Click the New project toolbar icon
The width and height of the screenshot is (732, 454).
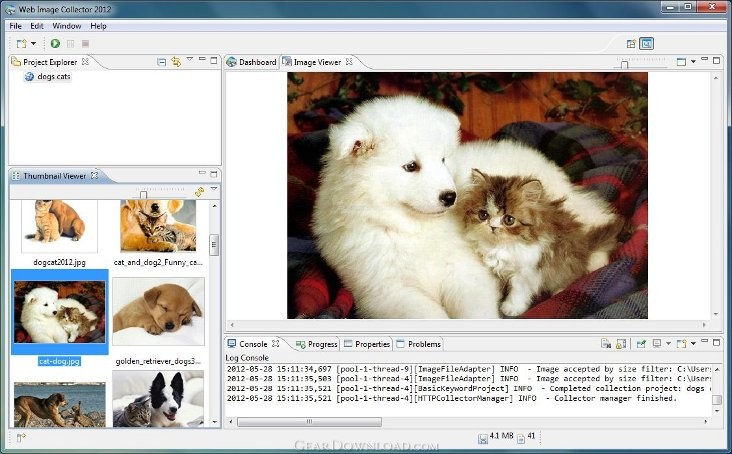tap(21, 44)
